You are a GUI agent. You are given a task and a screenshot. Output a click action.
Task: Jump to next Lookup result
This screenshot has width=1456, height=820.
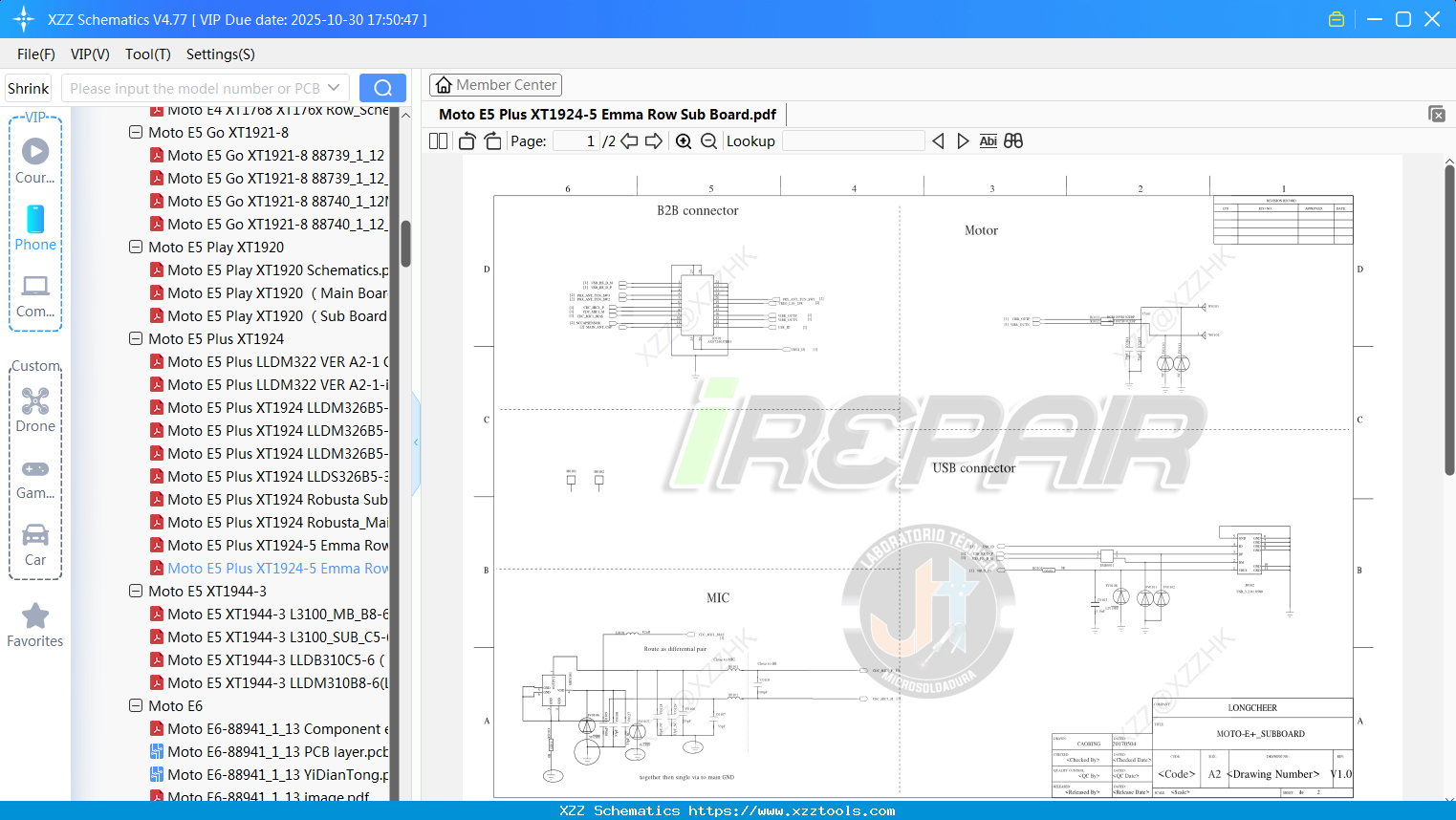click(x=963, y=140)
